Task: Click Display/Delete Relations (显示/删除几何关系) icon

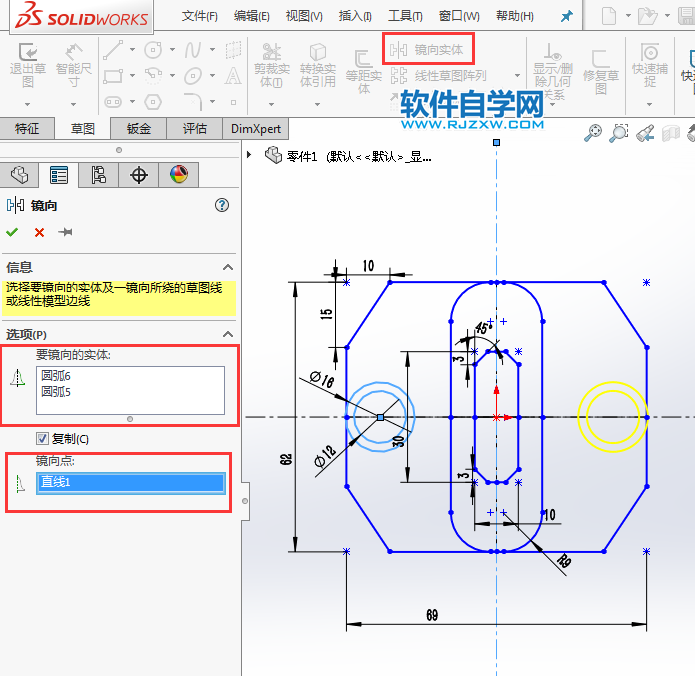Action: coord(552,52)
